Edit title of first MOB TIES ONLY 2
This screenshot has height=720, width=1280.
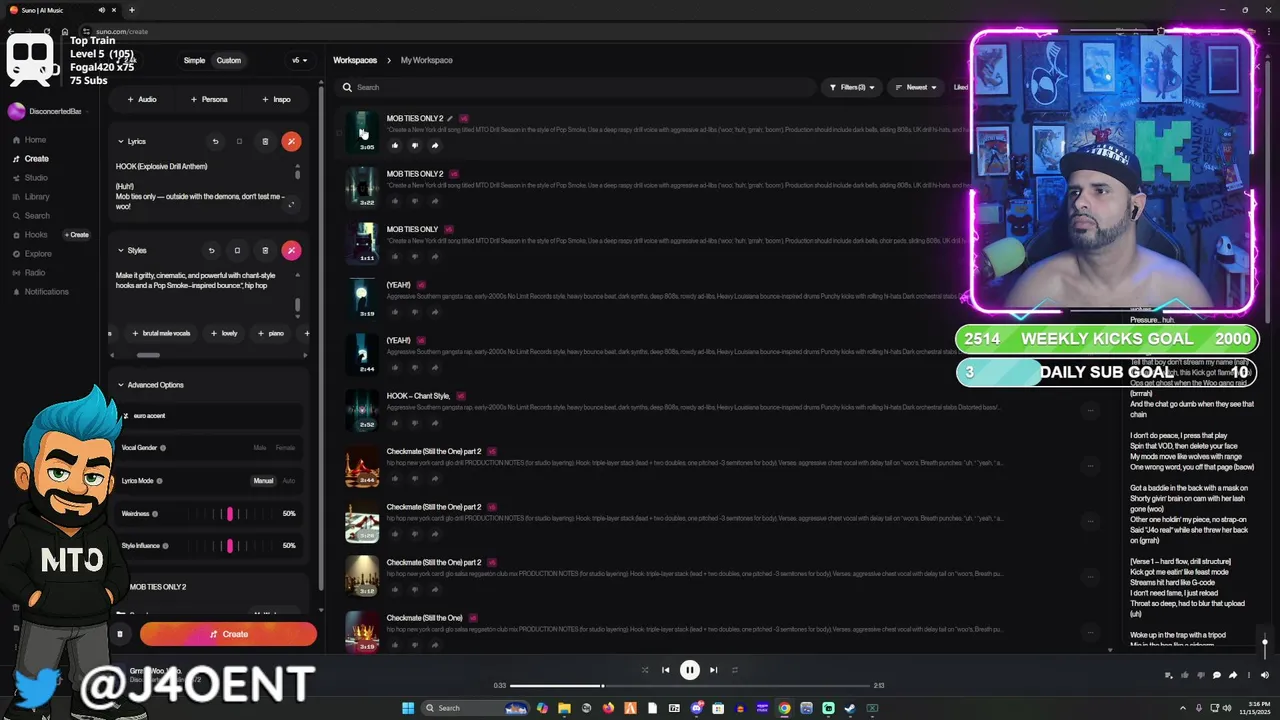pyautogui.click(x=450, y=118)
